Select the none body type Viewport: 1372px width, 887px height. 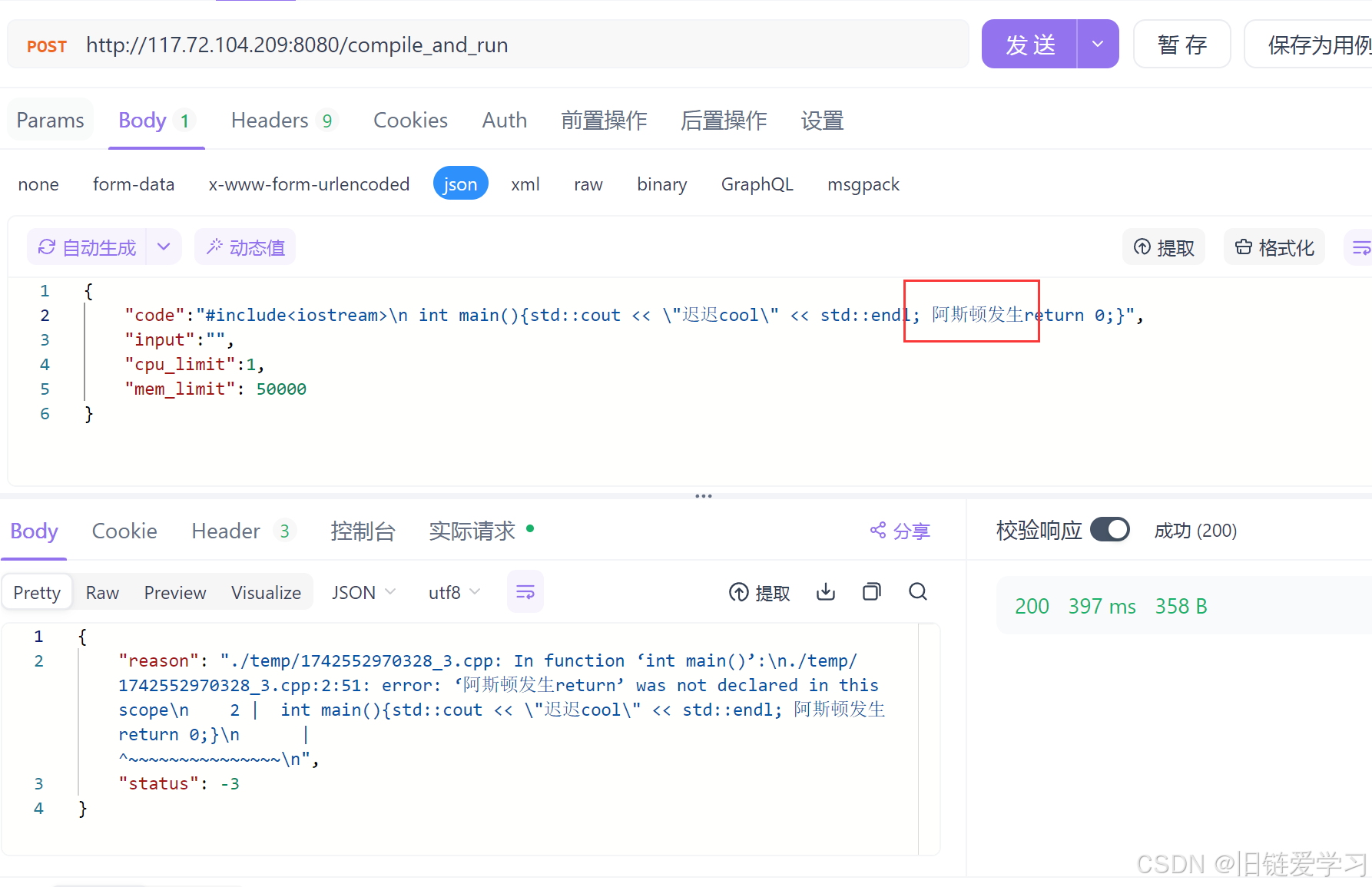(x=38, y=184)
